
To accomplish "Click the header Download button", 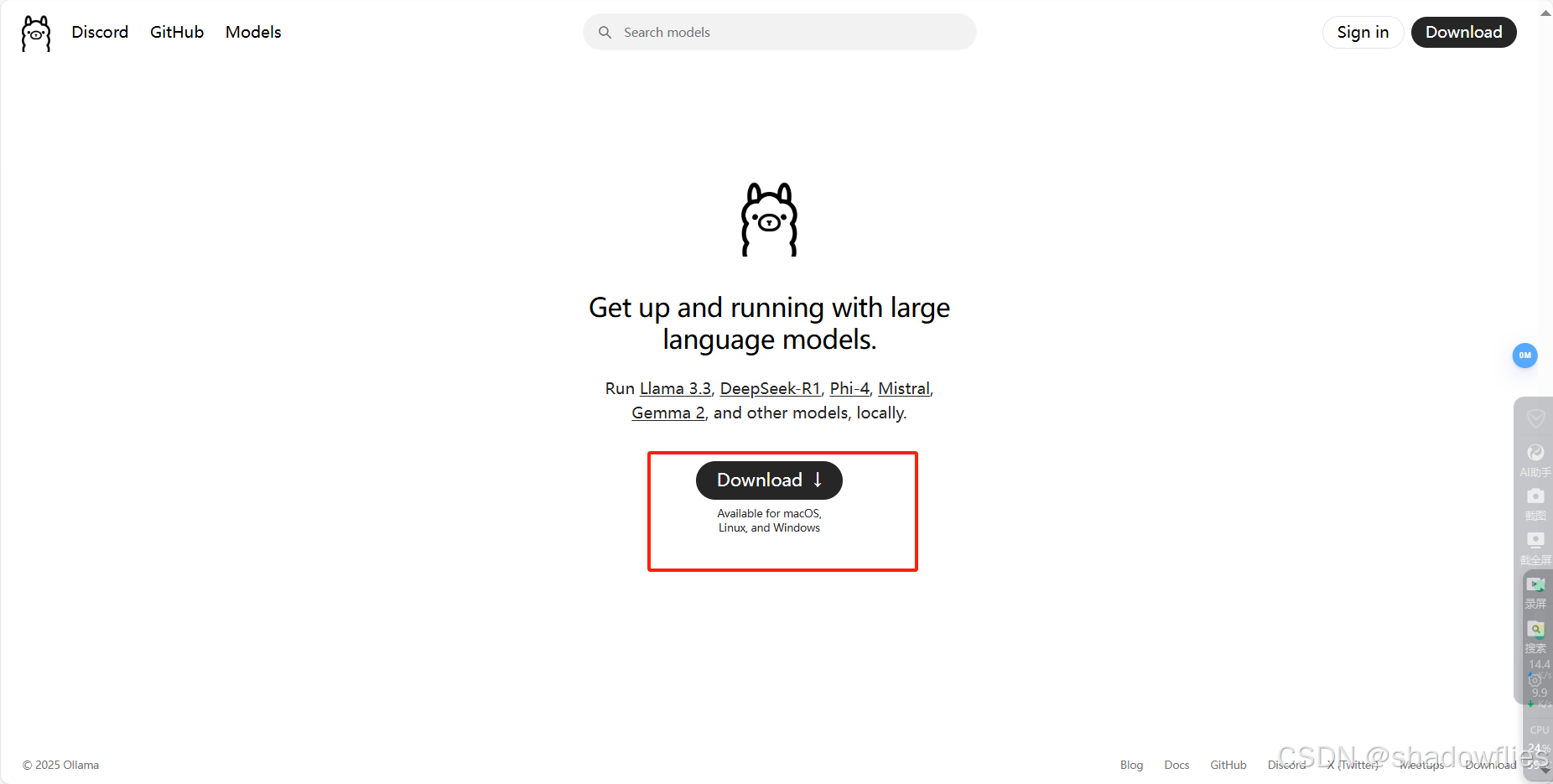I will coord(1463,32).
